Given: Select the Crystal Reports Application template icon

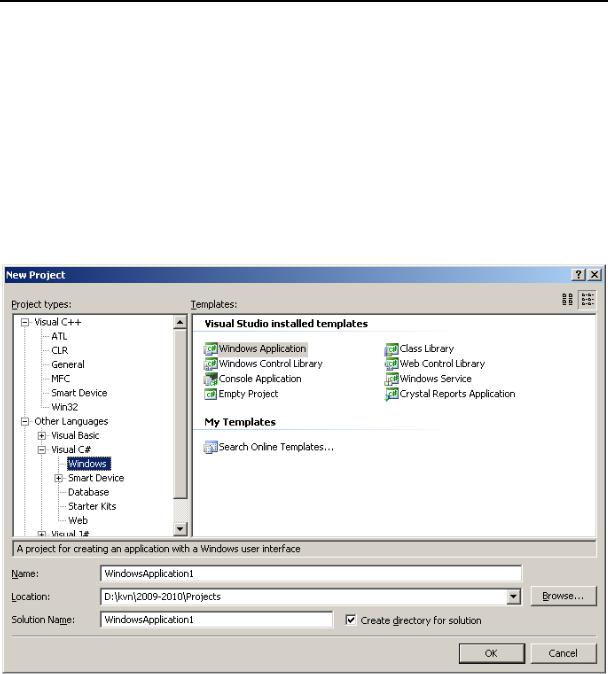Looking at the screenshot, I should (x=392, y=394).
